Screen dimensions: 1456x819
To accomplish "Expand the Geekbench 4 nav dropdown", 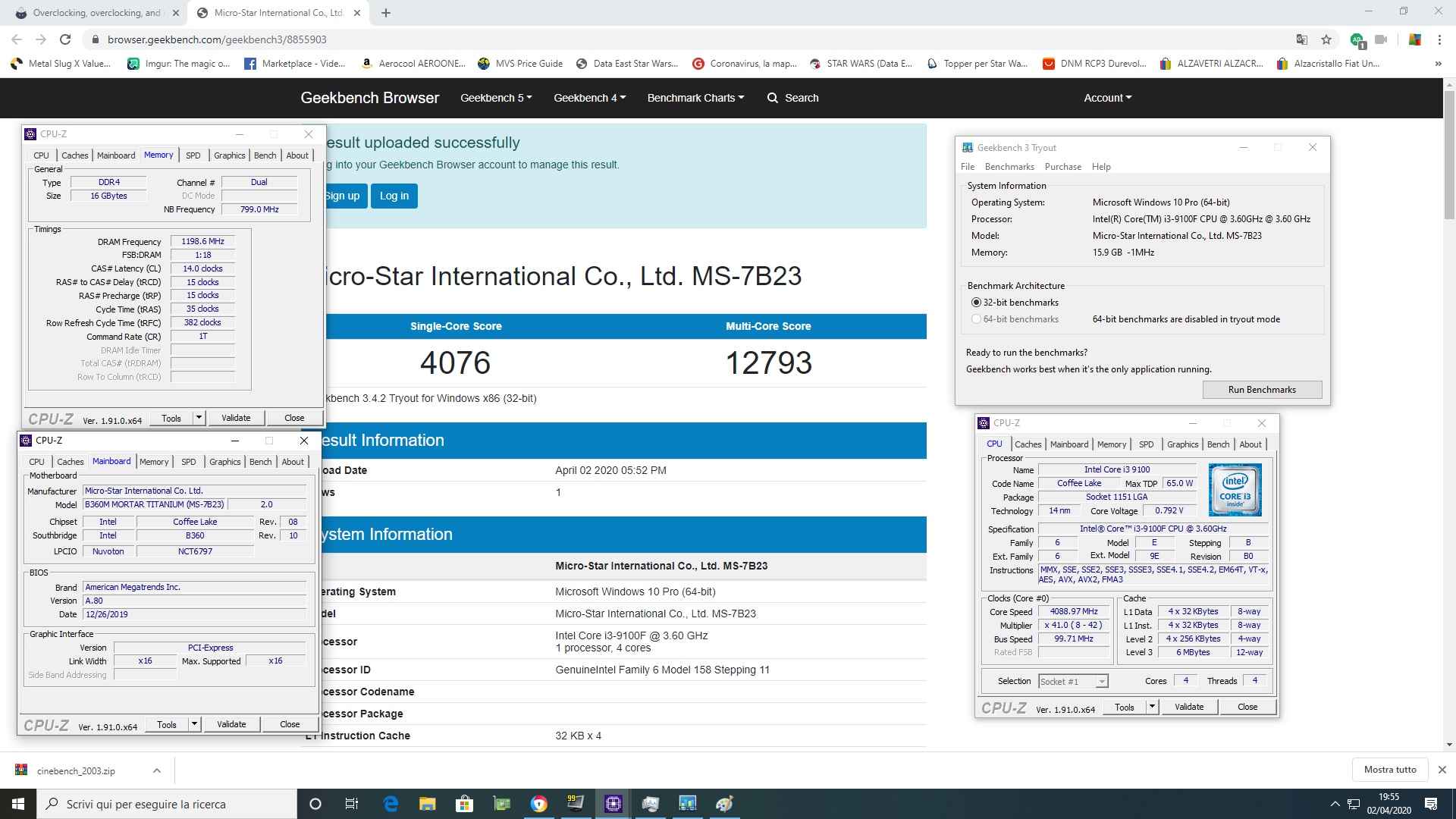I will point(589,98).
